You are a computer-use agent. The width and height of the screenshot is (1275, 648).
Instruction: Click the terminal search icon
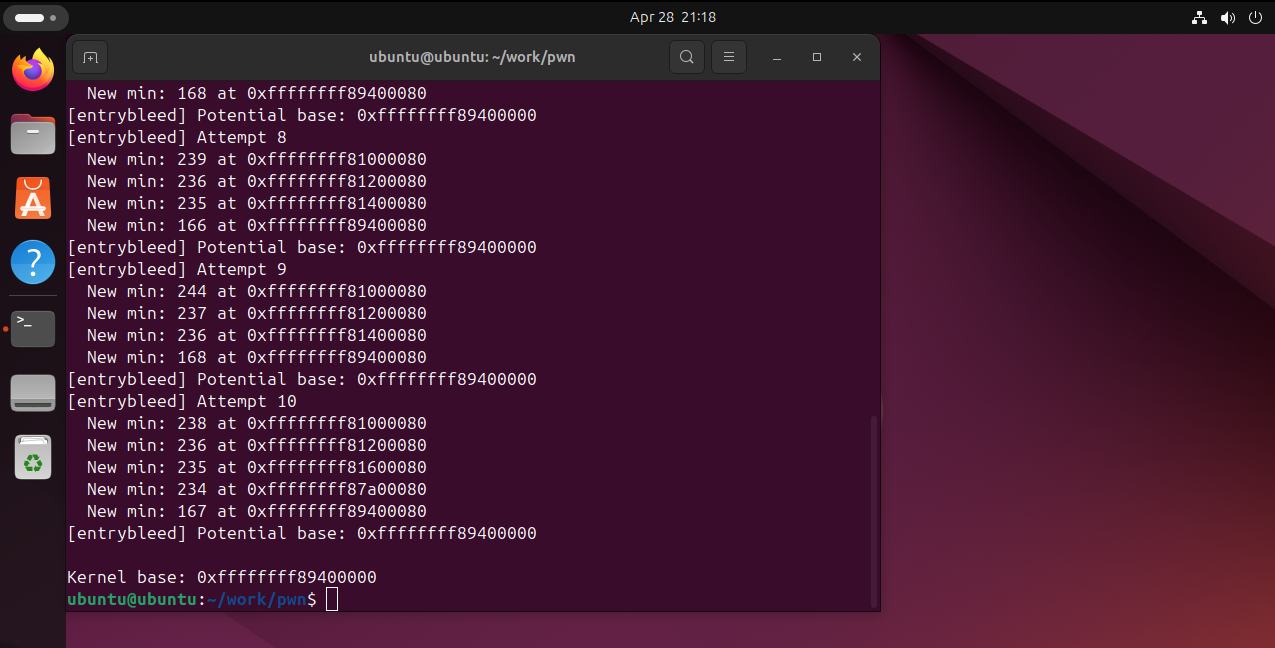[x=686, y=57]
